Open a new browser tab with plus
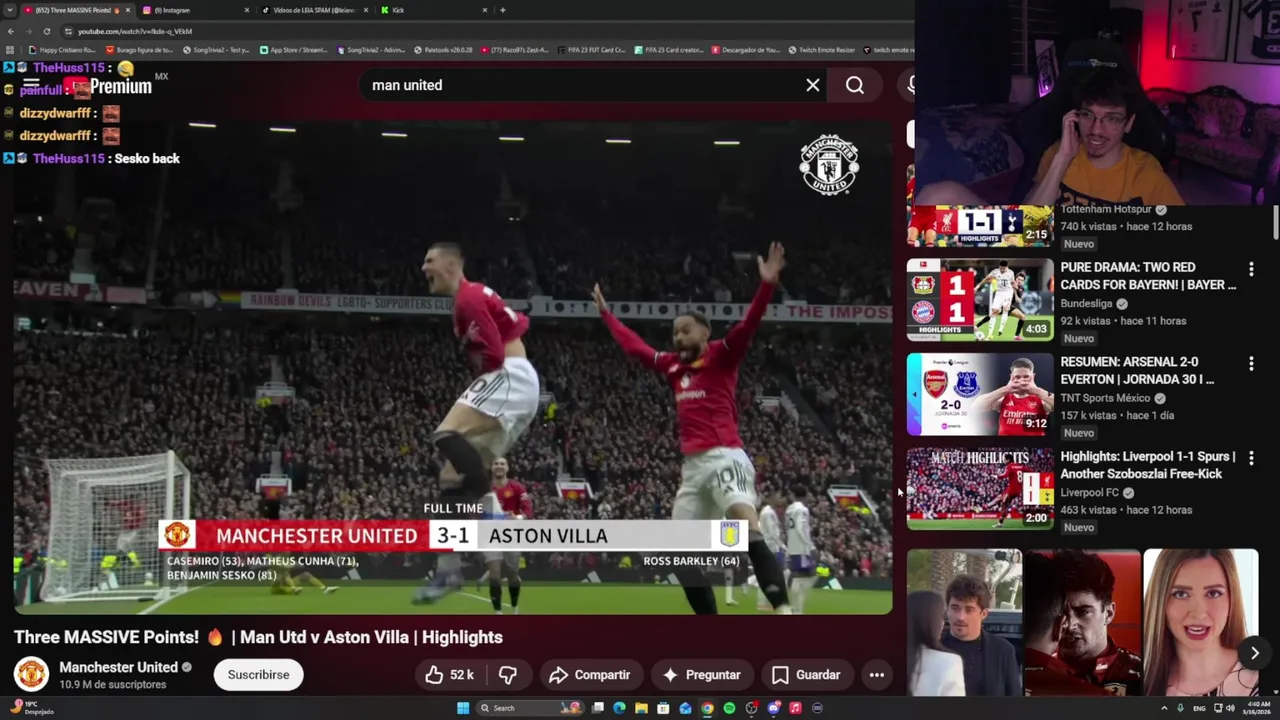 (x=502, y=10)
